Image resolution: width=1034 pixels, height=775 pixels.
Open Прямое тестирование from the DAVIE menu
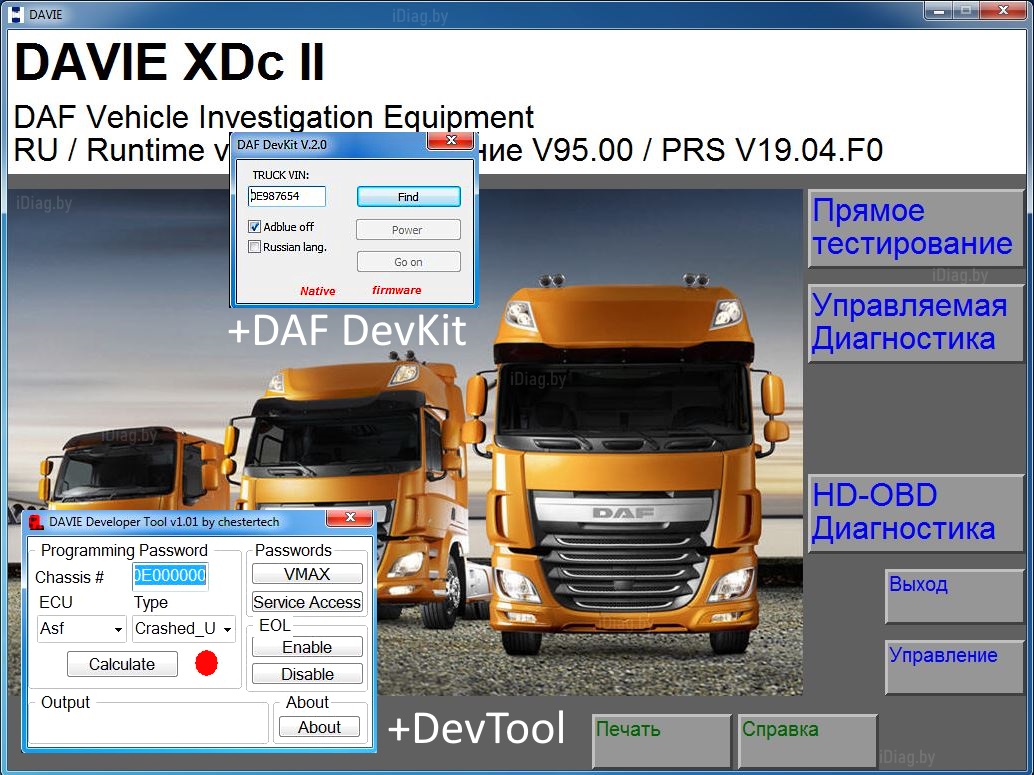915,228
